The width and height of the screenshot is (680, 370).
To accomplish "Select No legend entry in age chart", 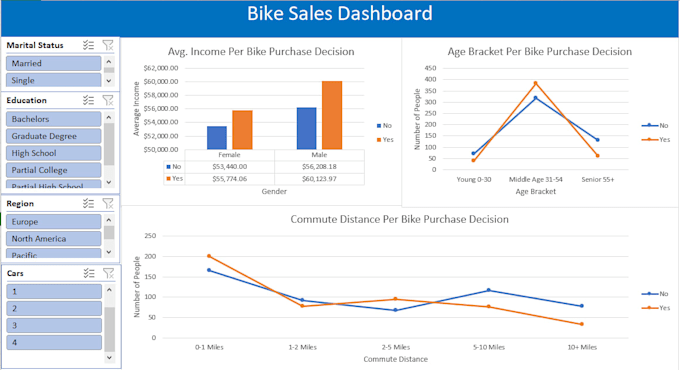I will [x=655, y=125].
